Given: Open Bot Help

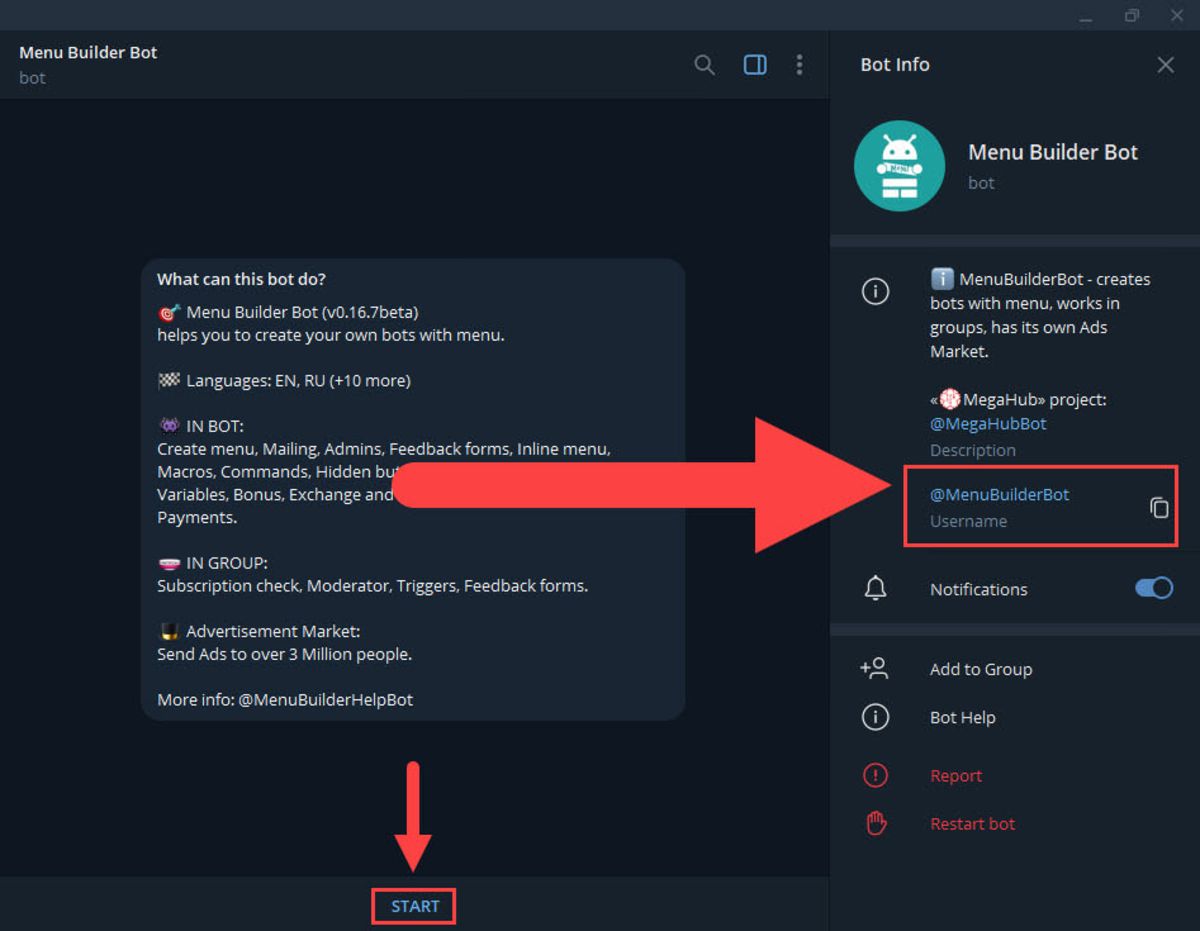Looking at the screenshot, I should [x=963, y=717].
